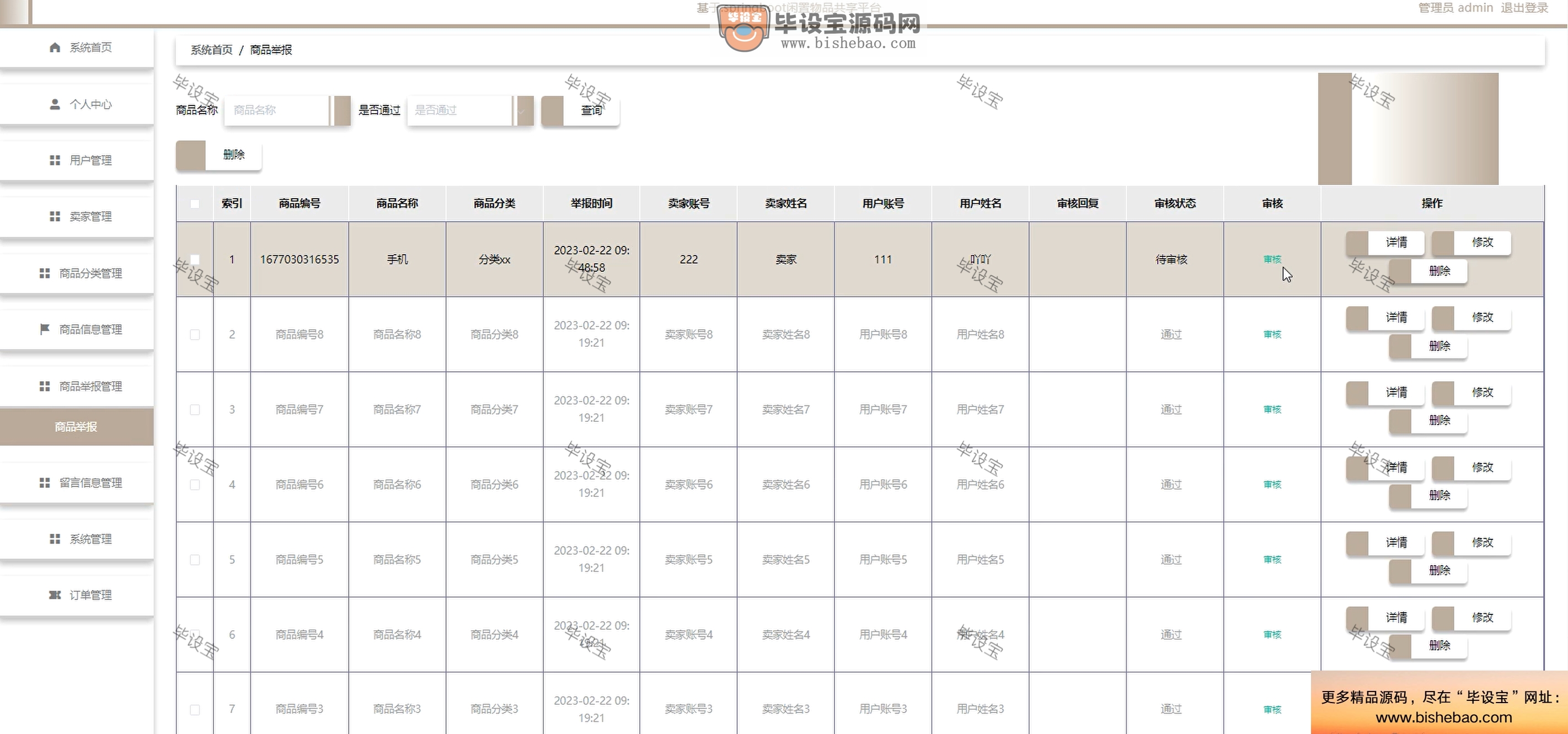This screenshot has height=734, width=1568.
Task: Click 修改 for row 商品编号7
Action: [x=1471, y=393]
